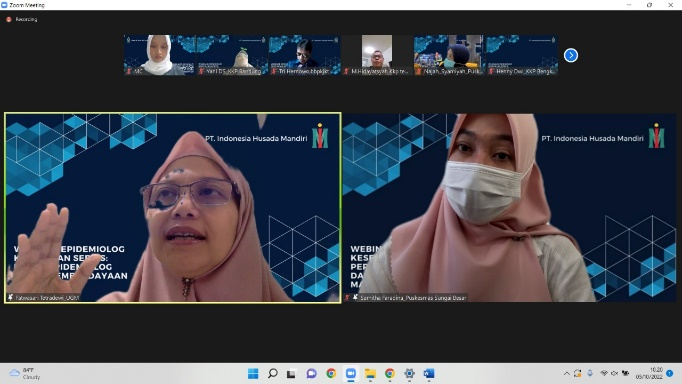Click the next participants arrow in gallery strip
This screenshot has height=384, width=682.
[x=571, y=55]
